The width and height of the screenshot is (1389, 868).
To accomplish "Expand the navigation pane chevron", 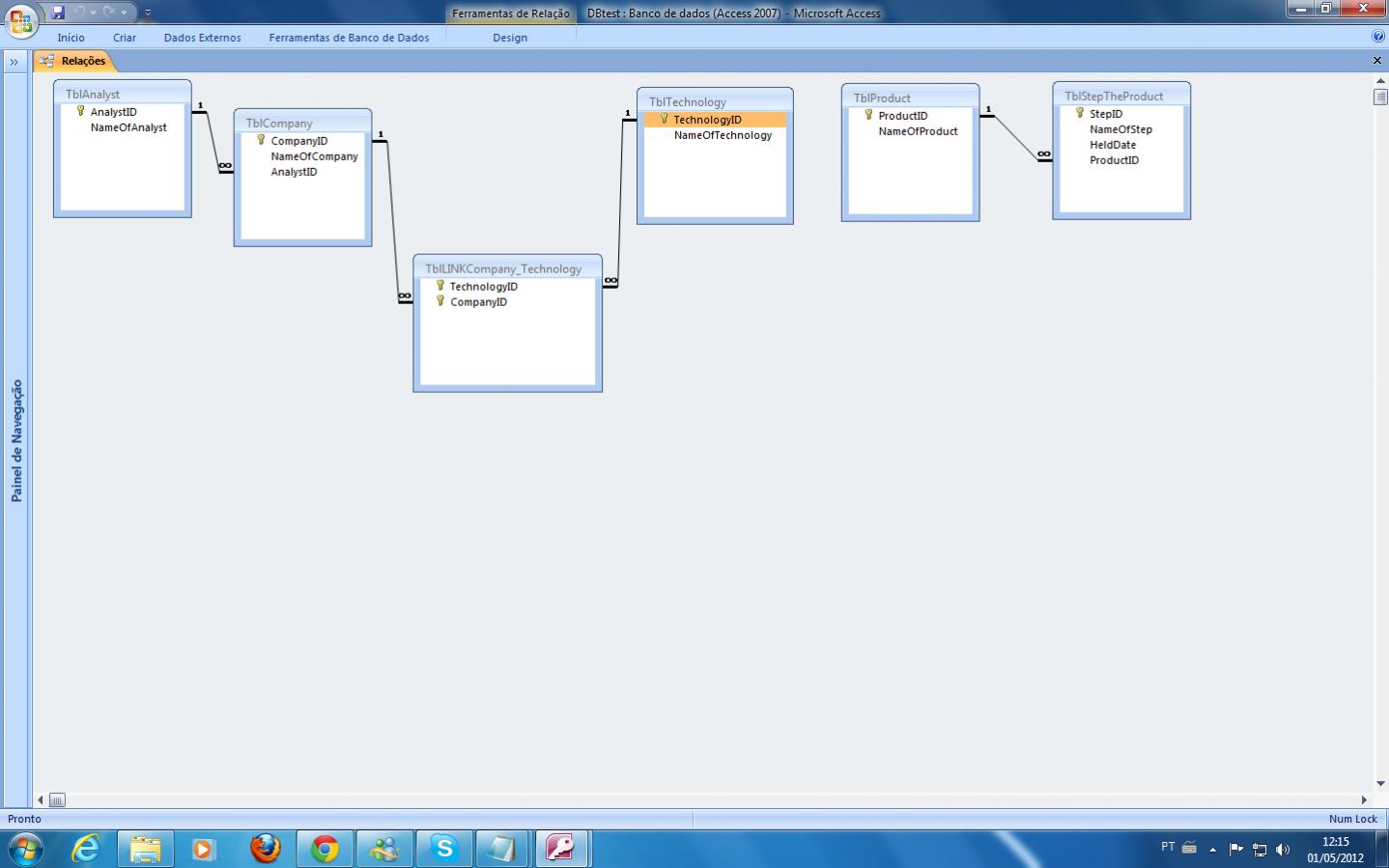I will [14, 62].
